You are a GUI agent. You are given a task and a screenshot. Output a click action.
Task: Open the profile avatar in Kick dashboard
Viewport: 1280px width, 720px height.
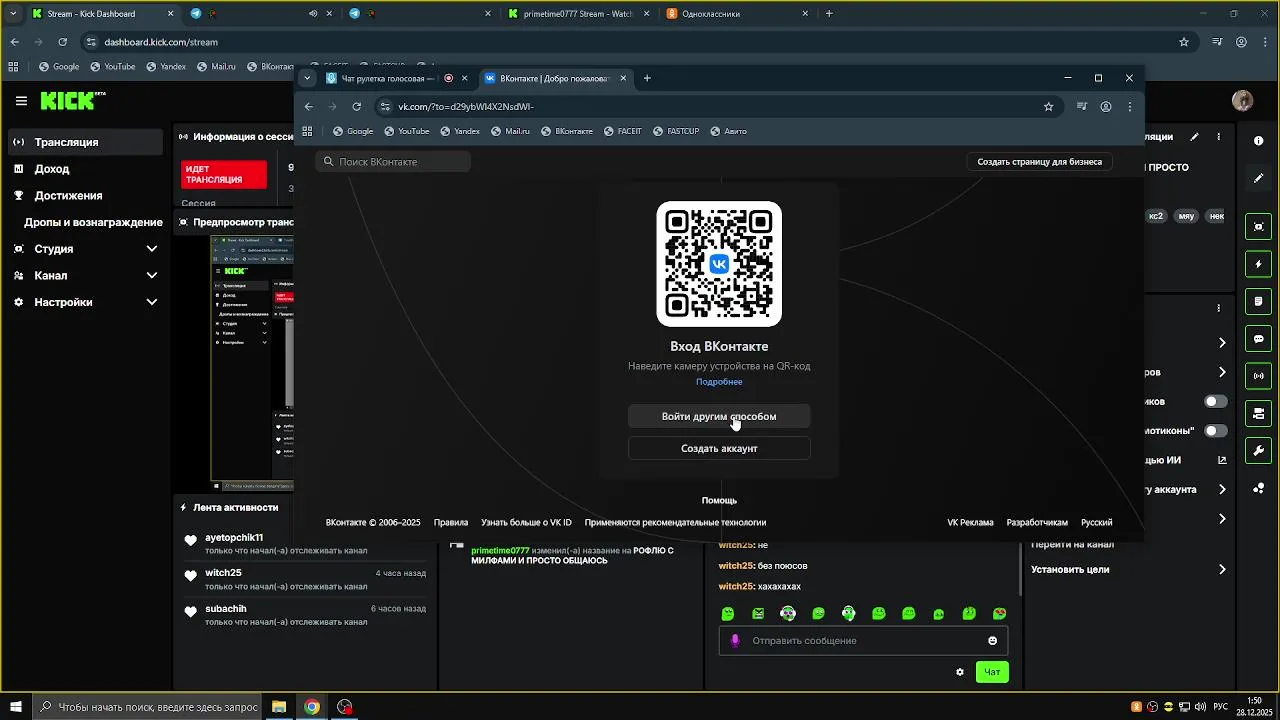[x=1243, y=101]
